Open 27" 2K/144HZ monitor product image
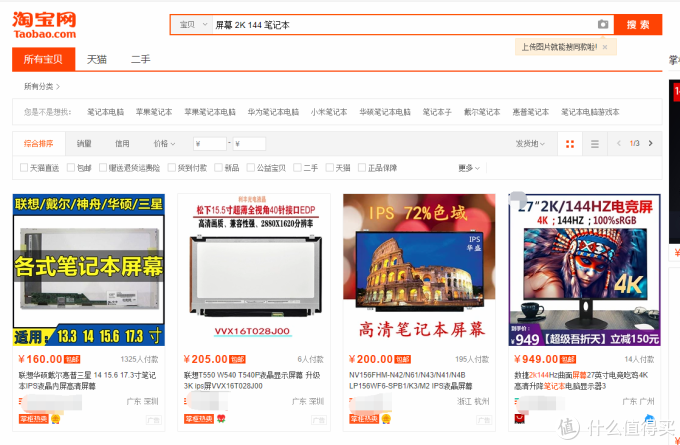The height and width of the screenshot is (445, 680). (585, 270)
